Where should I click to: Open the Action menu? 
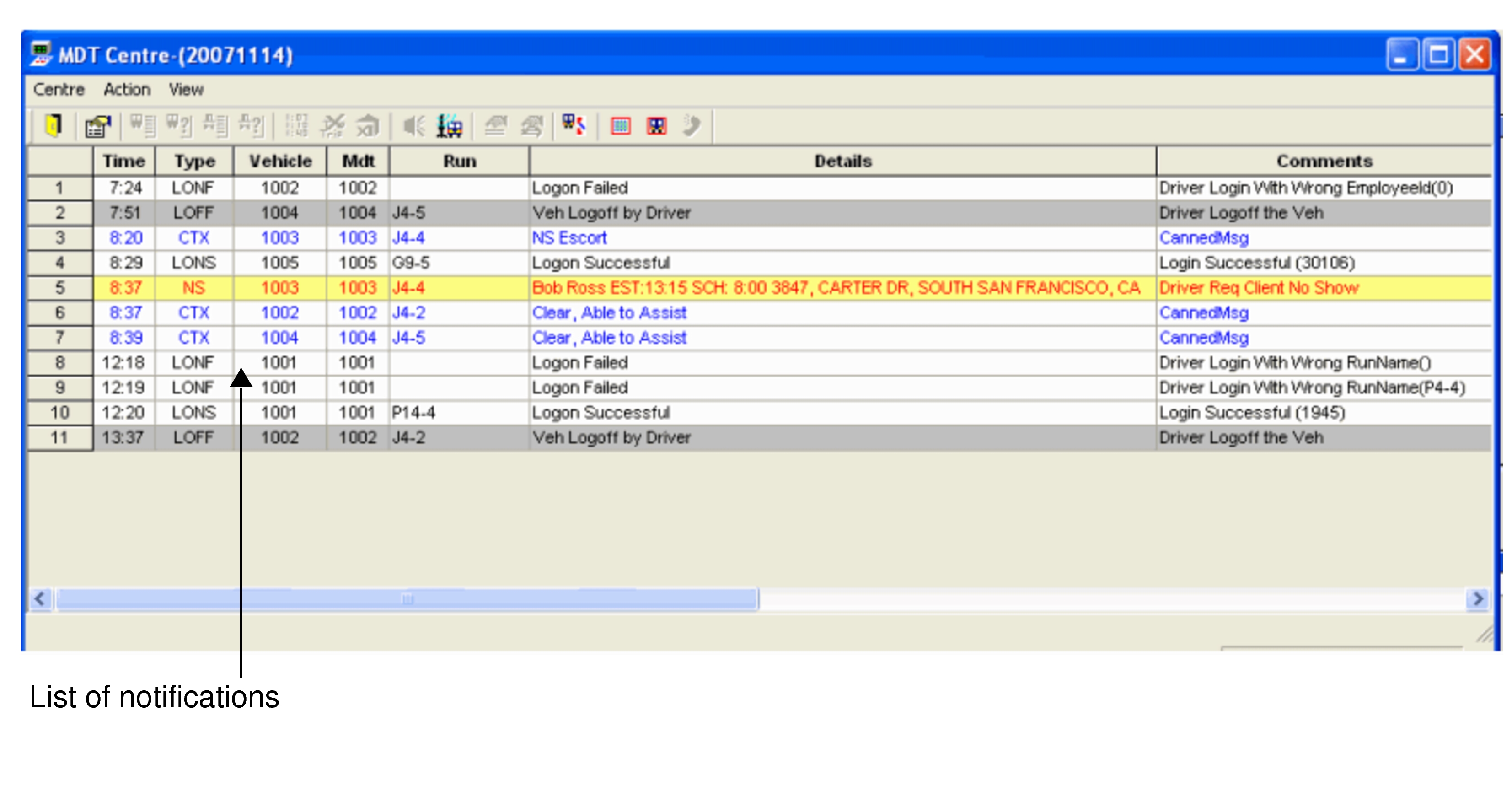click(x=127, y=89)
